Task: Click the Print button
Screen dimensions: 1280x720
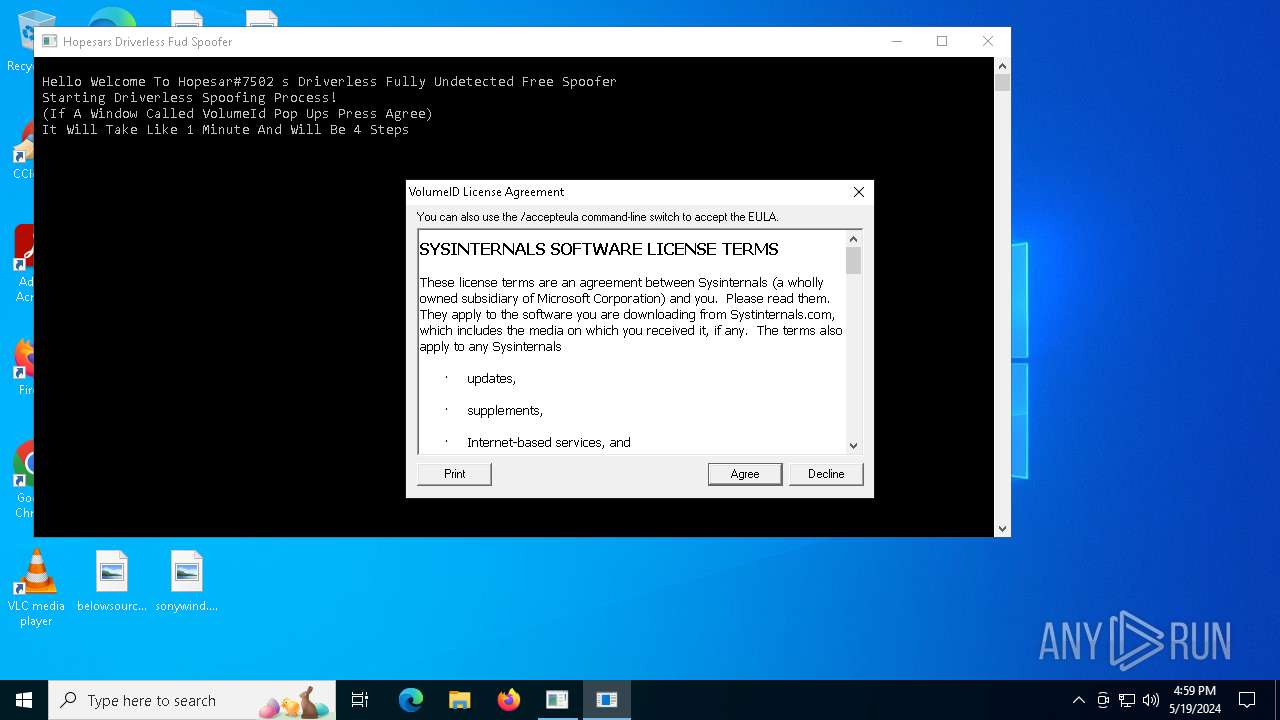Action: tap(454, 474)
